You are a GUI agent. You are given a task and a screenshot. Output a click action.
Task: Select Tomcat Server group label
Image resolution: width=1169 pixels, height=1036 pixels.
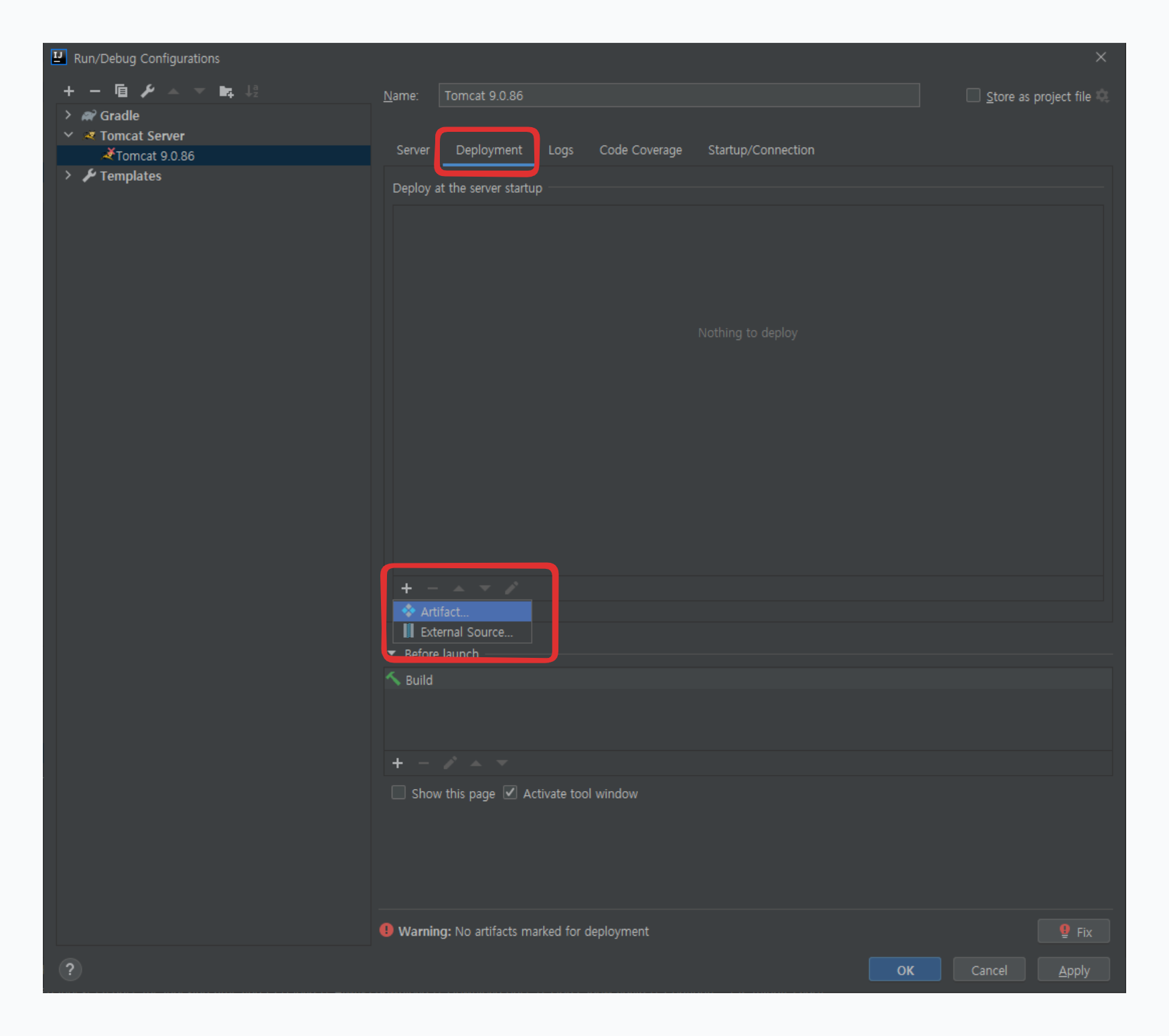142,135
